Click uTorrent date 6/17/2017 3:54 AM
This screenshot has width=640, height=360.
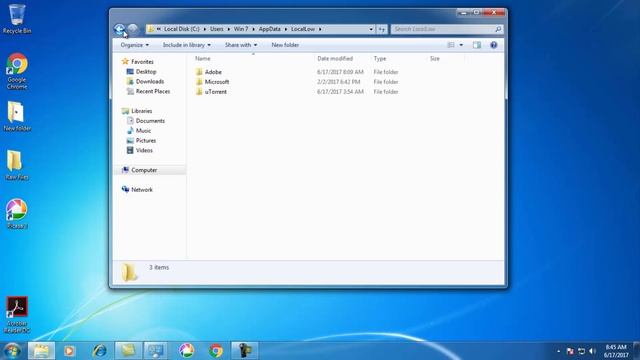340,92
